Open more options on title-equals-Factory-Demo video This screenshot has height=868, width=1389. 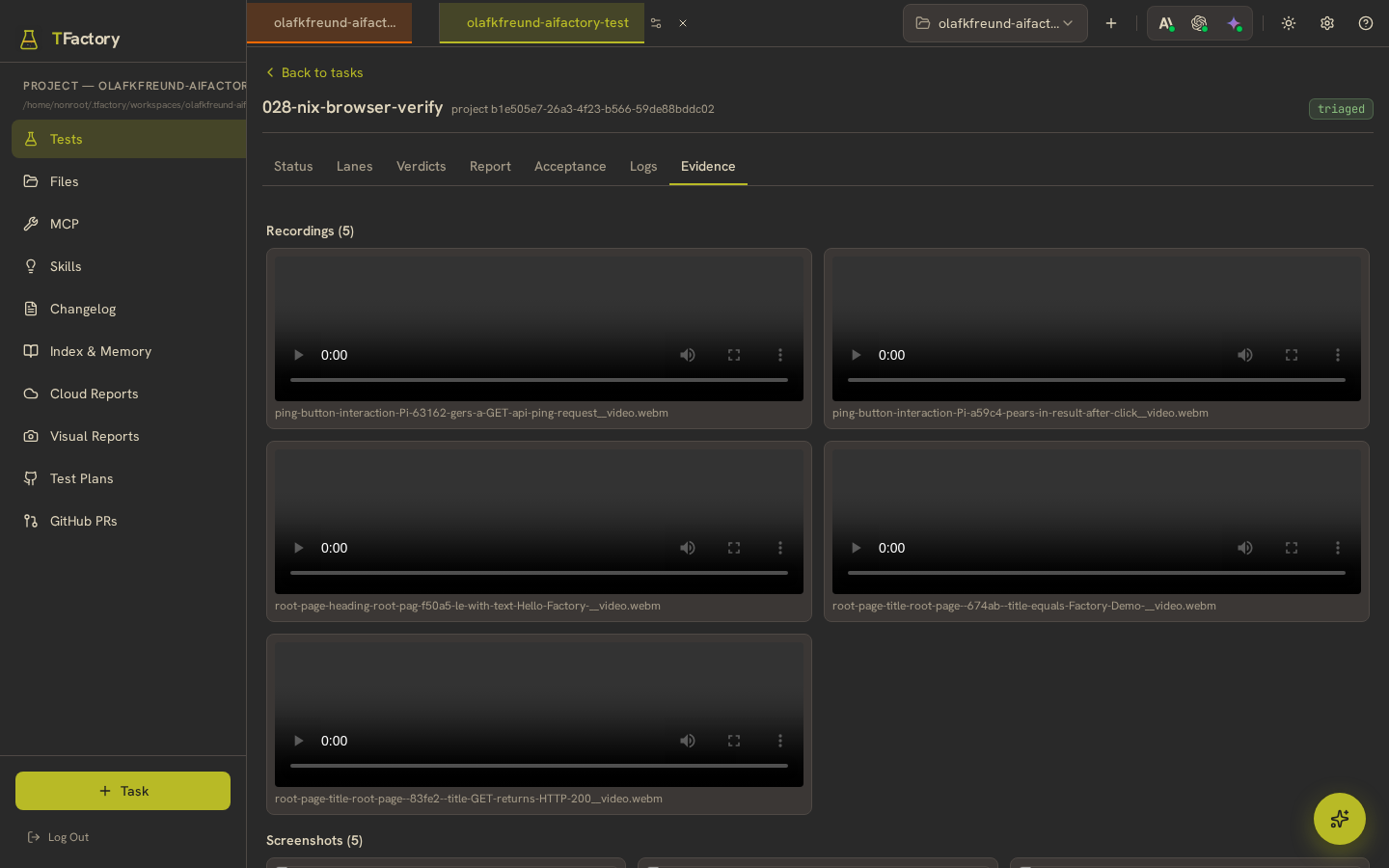pyautogui.click(x=1338, y=548)
